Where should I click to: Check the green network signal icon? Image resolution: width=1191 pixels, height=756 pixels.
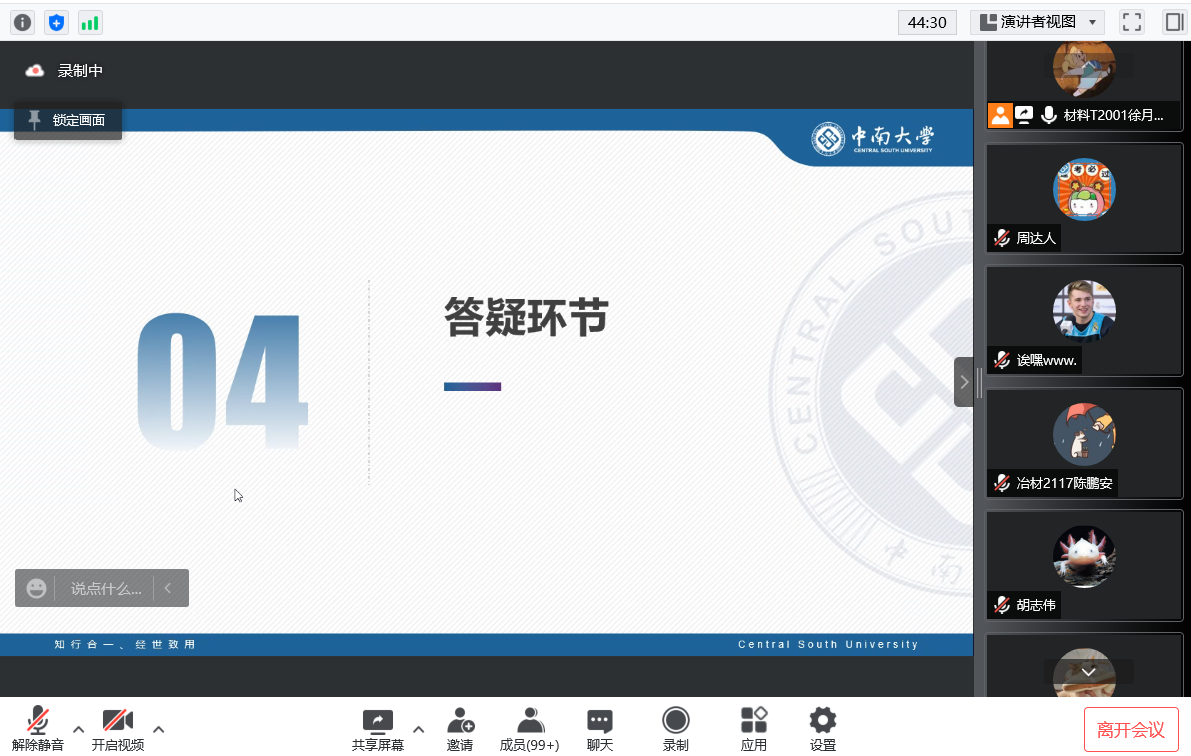(x=90, y=22)
